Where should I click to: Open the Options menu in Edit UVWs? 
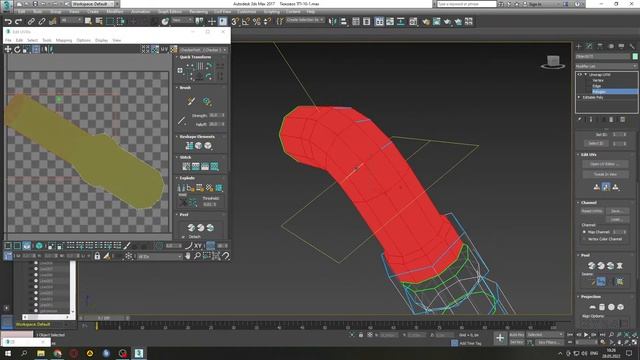pyautogui.click(x=84, y=40)
